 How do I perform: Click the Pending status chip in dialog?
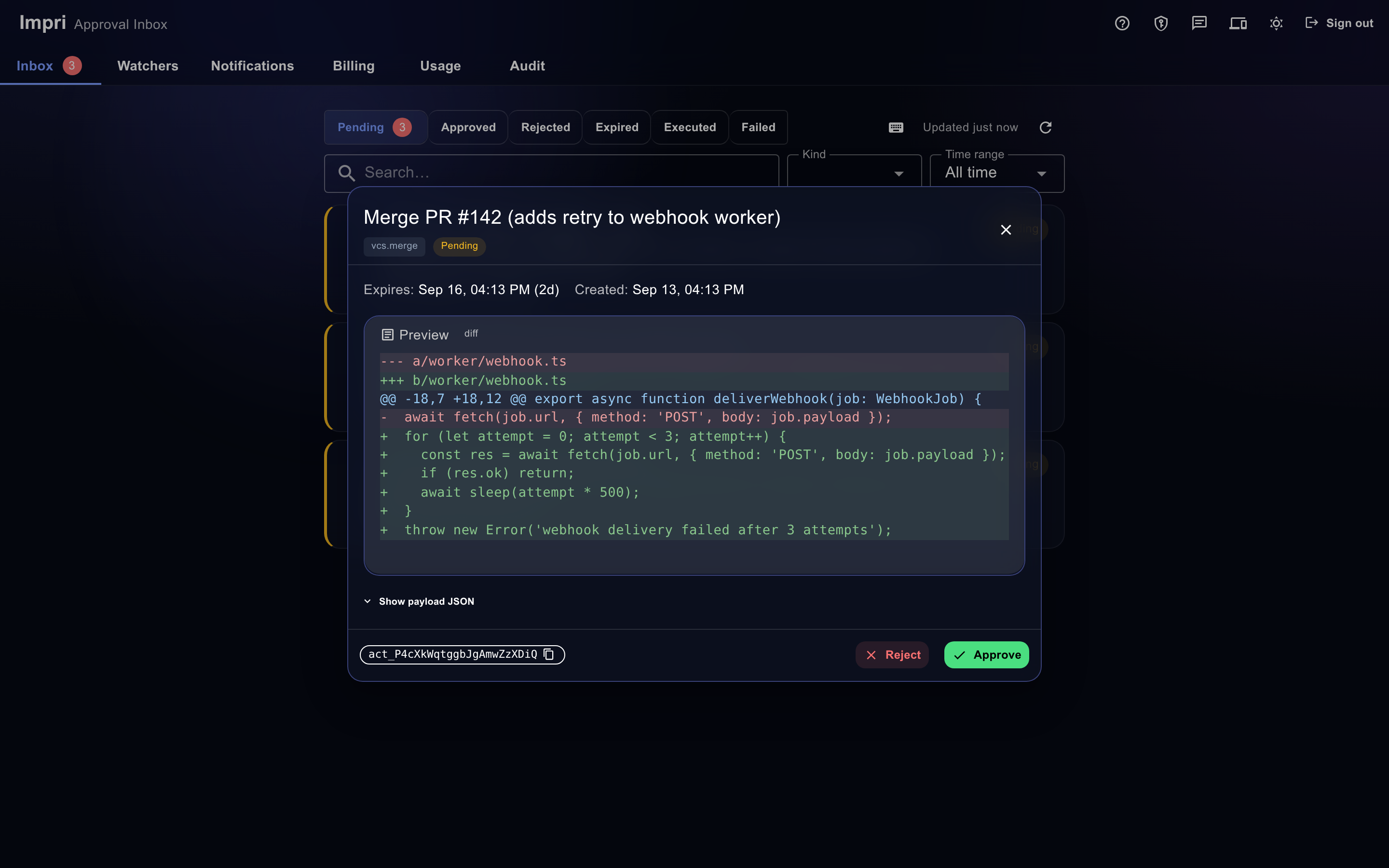coord(459,246)
